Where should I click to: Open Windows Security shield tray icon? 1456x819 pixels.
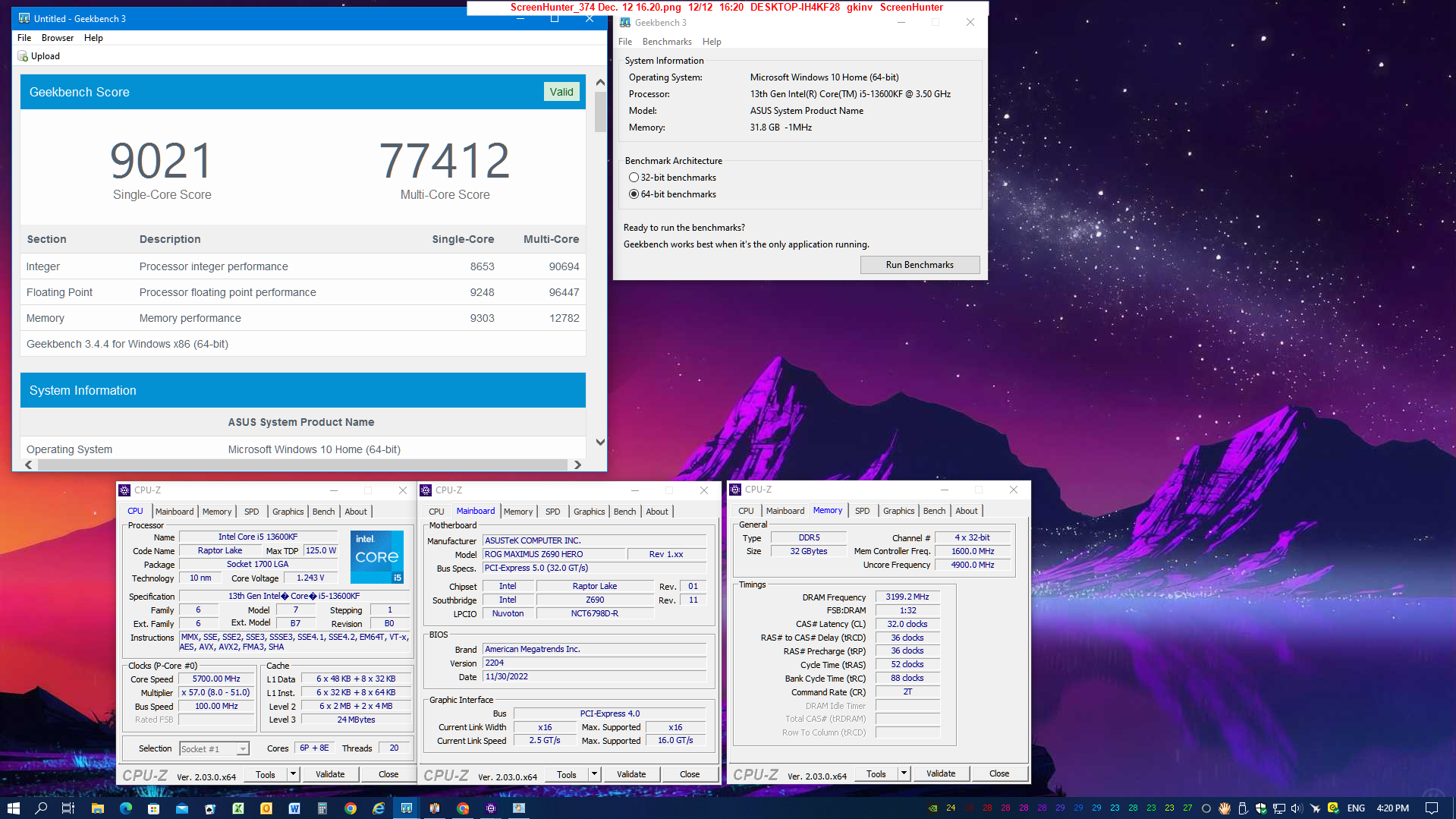(x=1261, y=808)
